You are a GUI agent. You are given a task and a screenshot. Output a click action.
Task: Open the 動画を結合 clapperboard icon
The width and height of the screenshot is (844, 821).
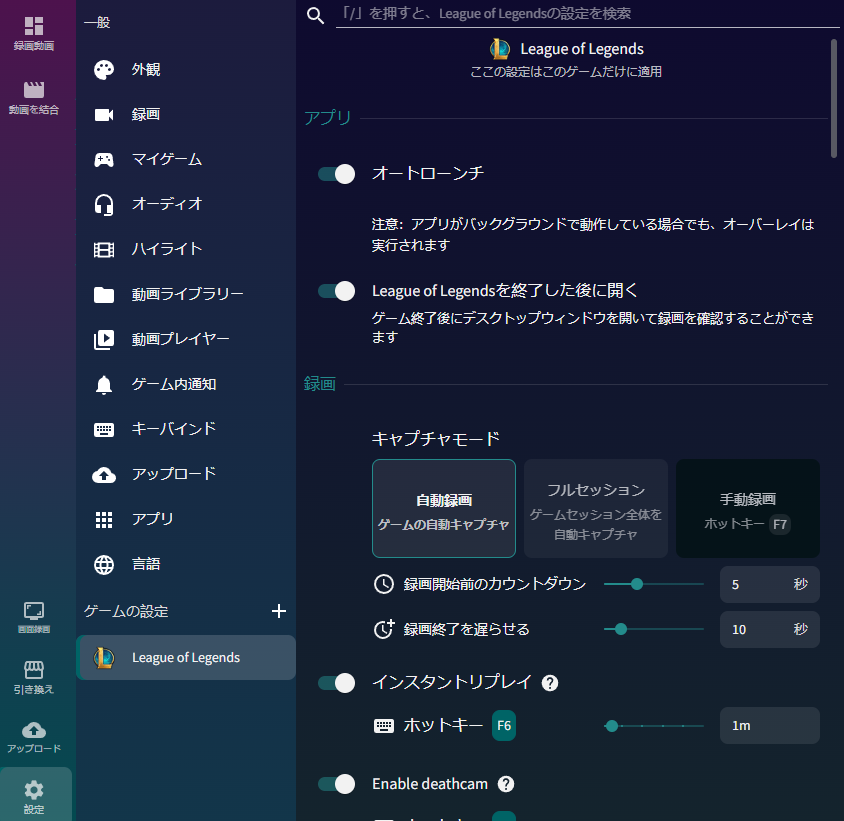pyautogui.click(x=33, y=89)
